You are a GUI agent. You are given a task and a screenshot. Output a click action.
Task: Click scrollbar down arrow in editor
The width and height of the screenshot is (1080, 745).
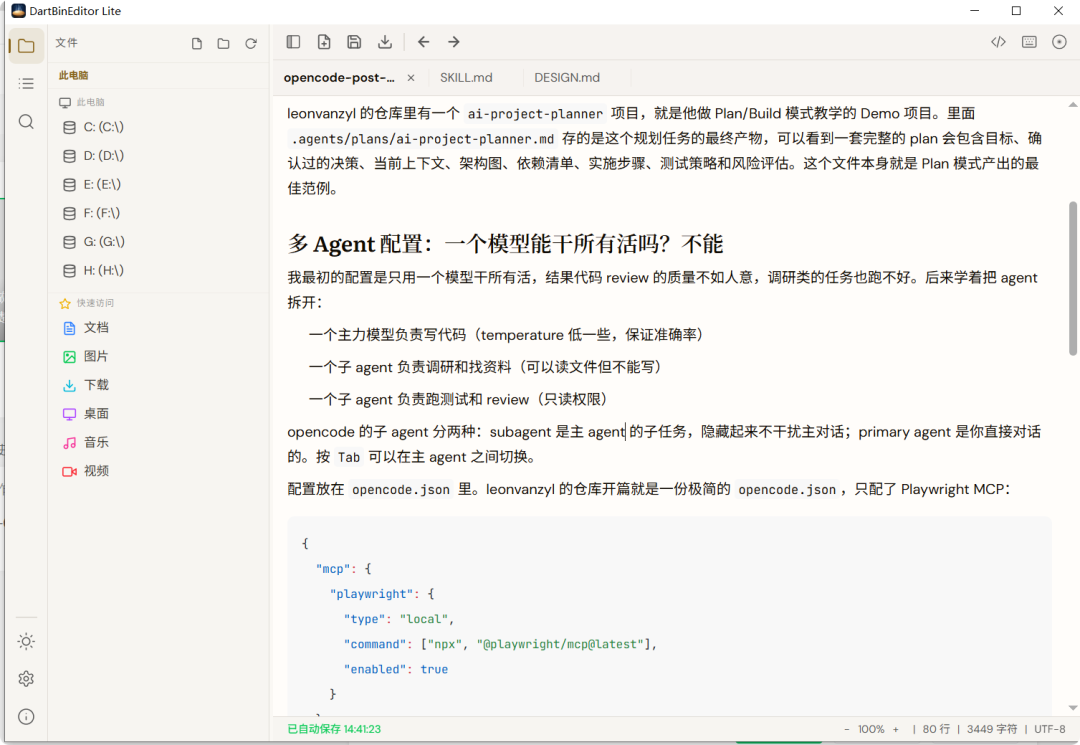1072,707
